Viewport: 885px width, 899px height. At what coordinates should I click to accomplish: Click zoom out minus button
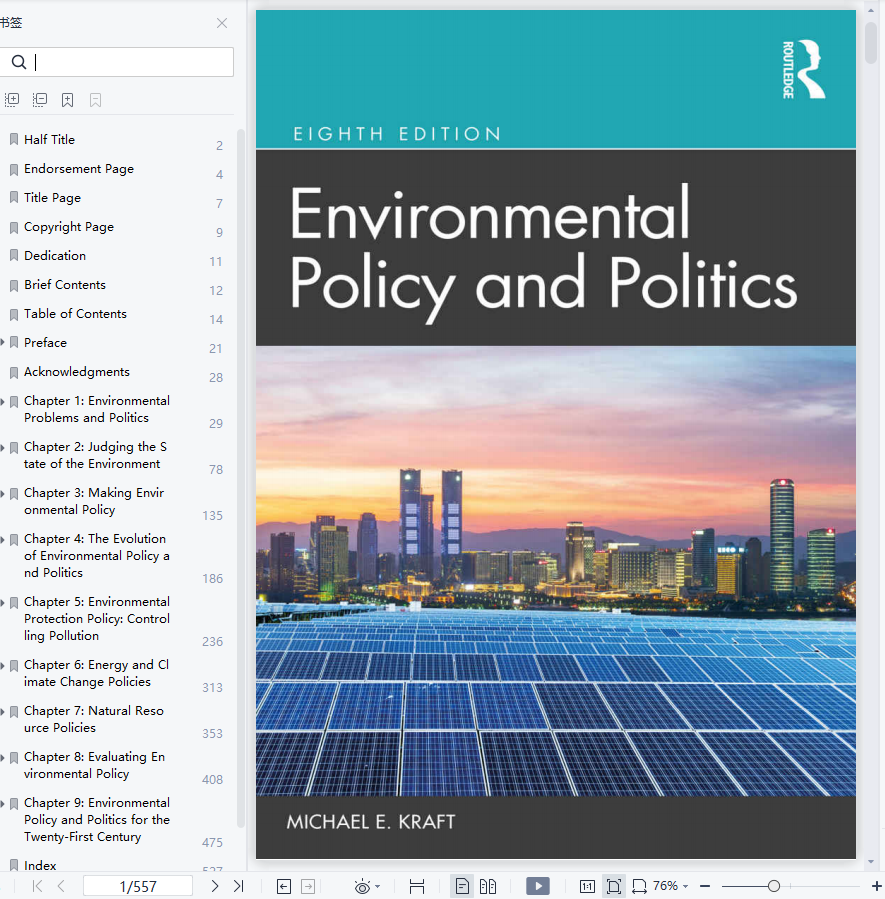pyautogui.click(x=705, y=886)
